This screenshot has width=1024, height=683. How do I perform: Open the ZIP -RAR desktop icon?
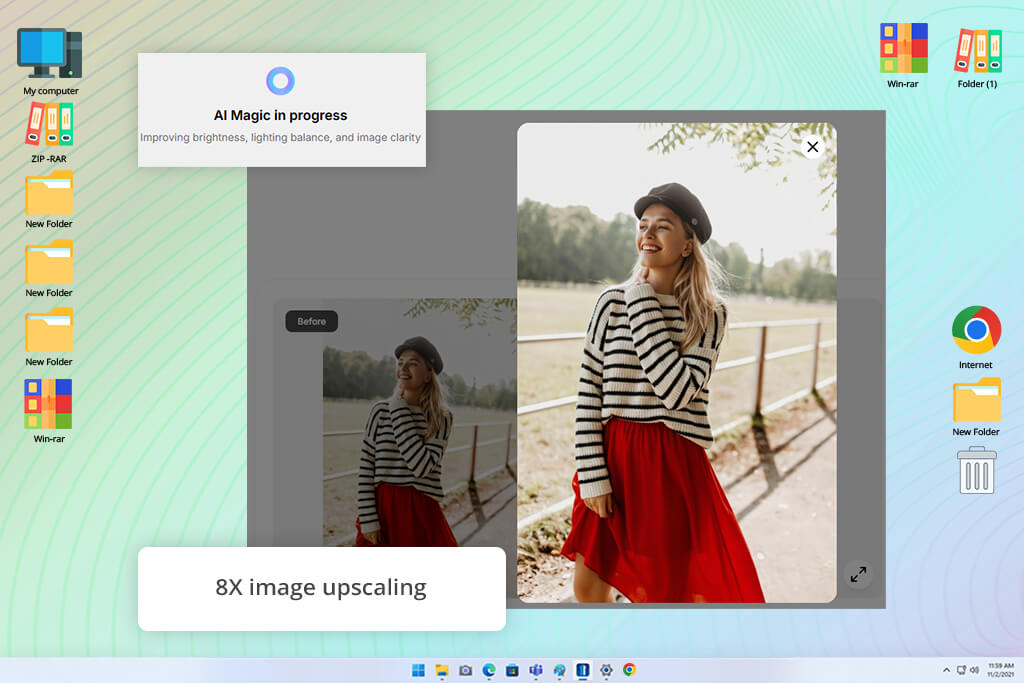click(49, 132)
